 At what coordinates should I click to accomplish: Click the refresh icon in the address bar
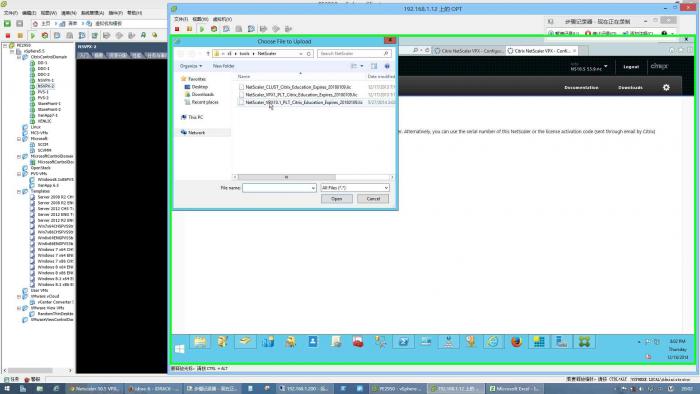(x=308, y=54)
